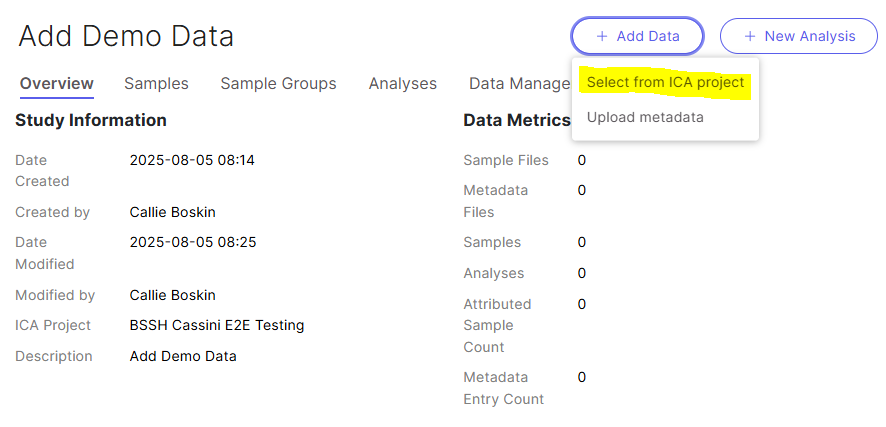Viewport: 886px width, 427px height.
Task: Click the Data Metrics heading
Action: [x=517, y=120]
